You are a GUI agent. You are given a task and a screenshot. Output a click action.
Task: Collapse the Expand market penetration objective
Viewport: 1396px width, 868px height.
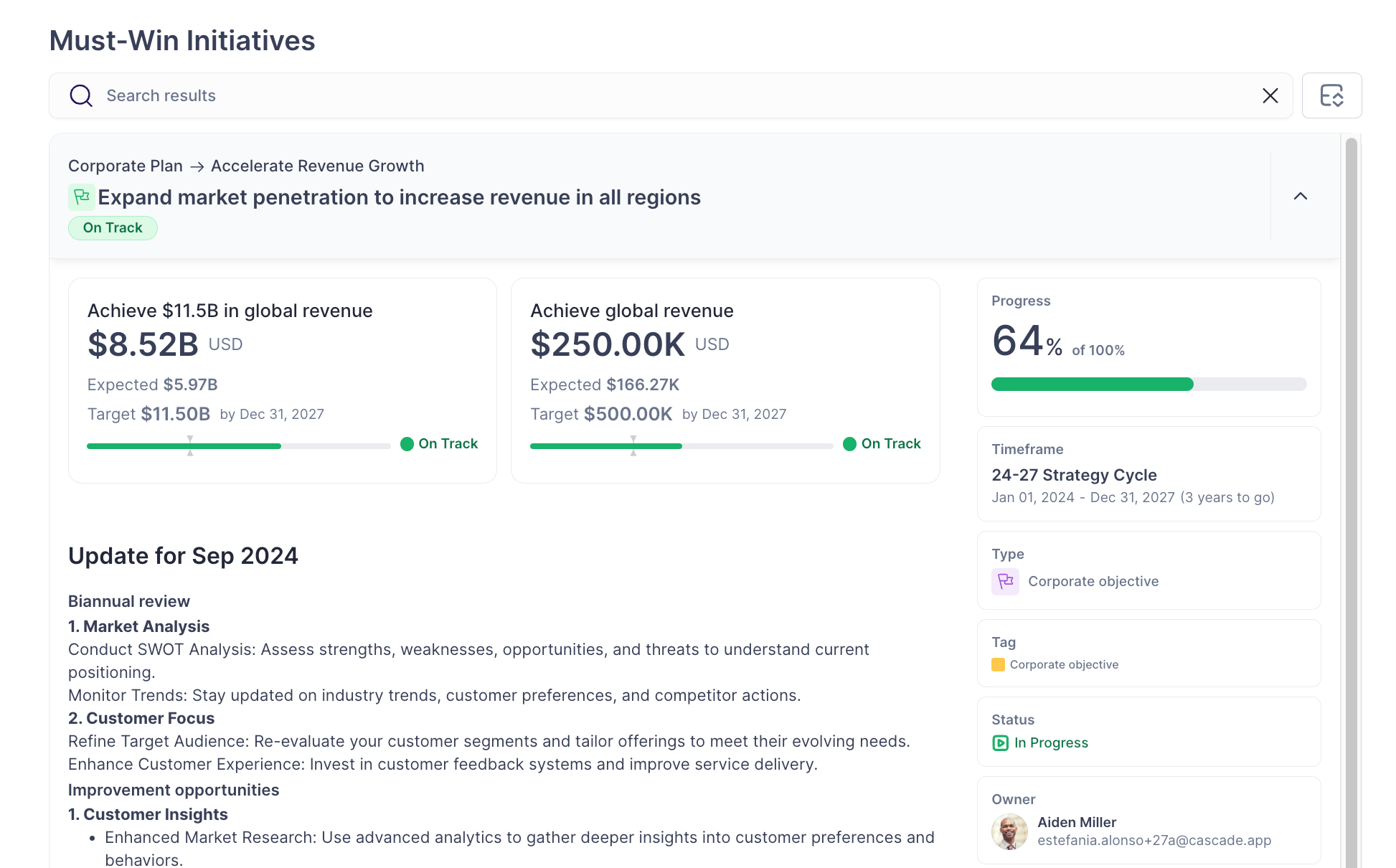pos(1300,197)
